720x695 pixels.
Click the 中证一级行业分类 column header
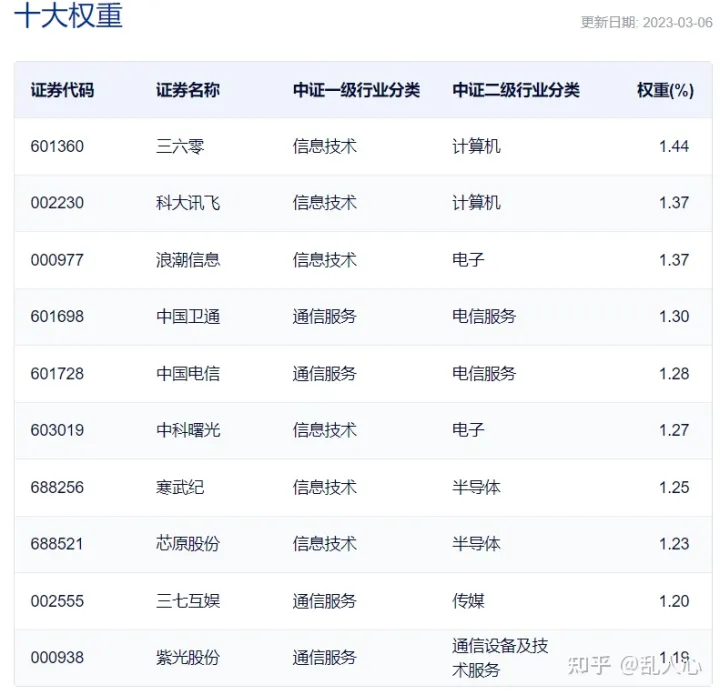(x=356, y=90)
